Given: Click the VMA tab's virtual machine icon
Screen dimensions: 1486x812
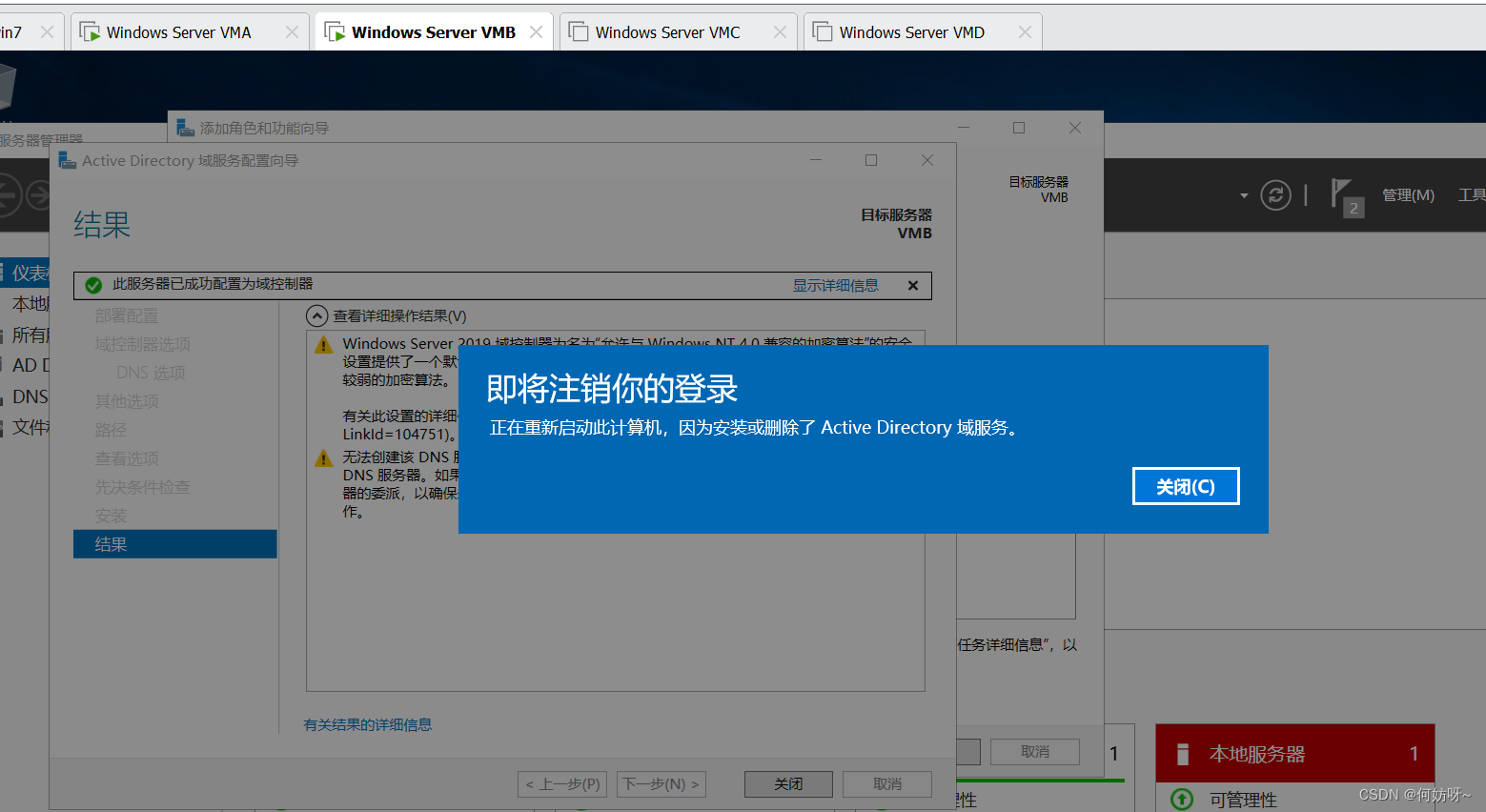Looking at the screenshot, I should pyautogui.click(x=90, y=32).
